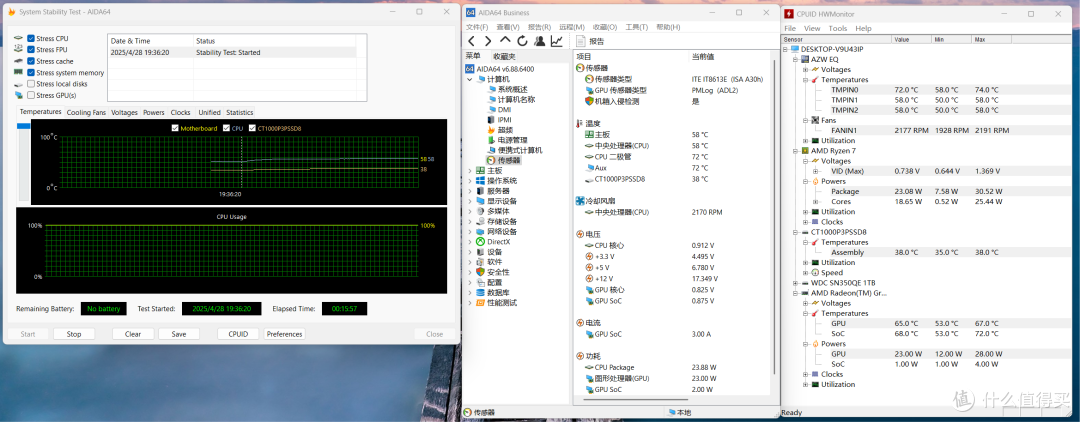
Task: Click the AIDA64 v6.88.6400 root node
Action: coord(505,69)
